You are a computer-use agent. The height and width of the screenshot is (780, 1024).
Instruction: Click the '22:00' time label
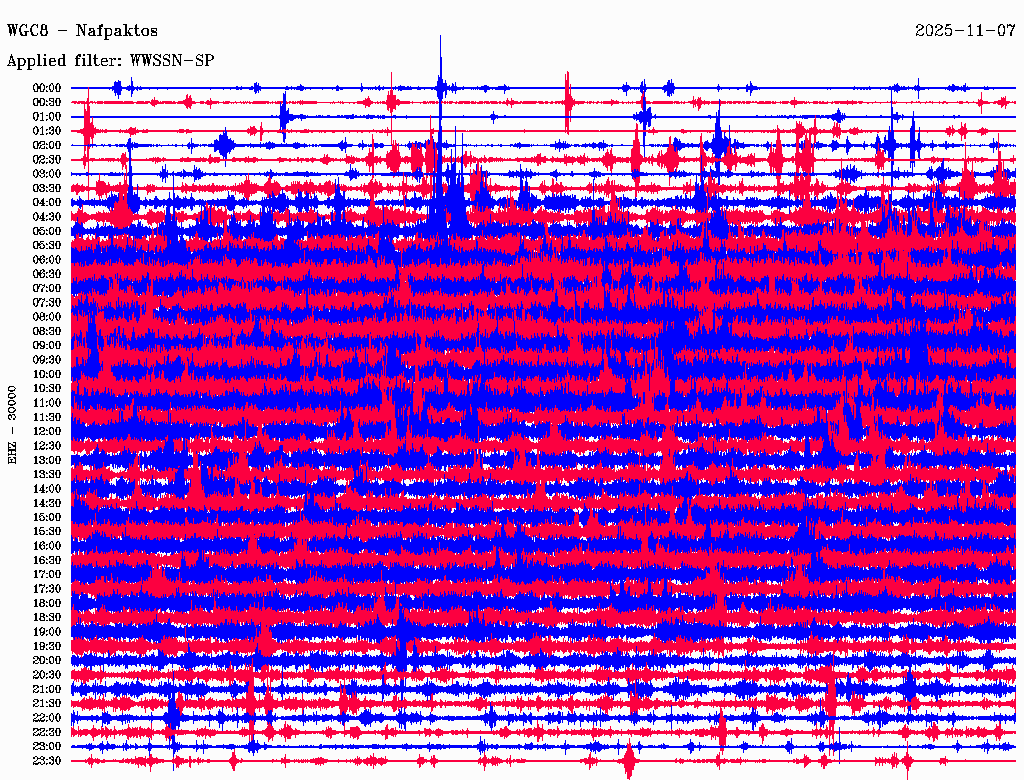(47, 718)
